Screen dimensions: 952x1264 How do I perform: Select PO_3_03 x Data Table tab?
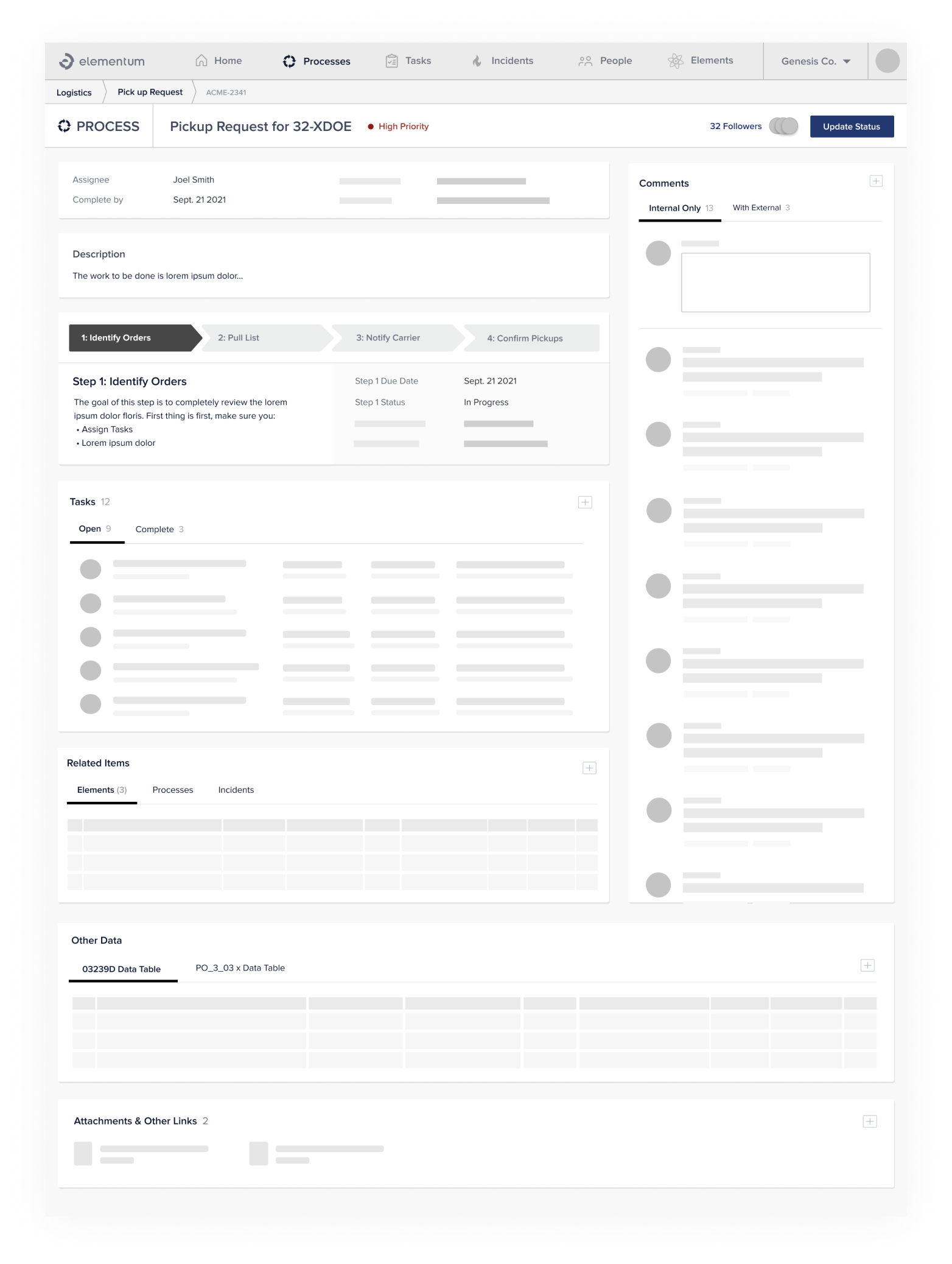[x=240, y=967]
